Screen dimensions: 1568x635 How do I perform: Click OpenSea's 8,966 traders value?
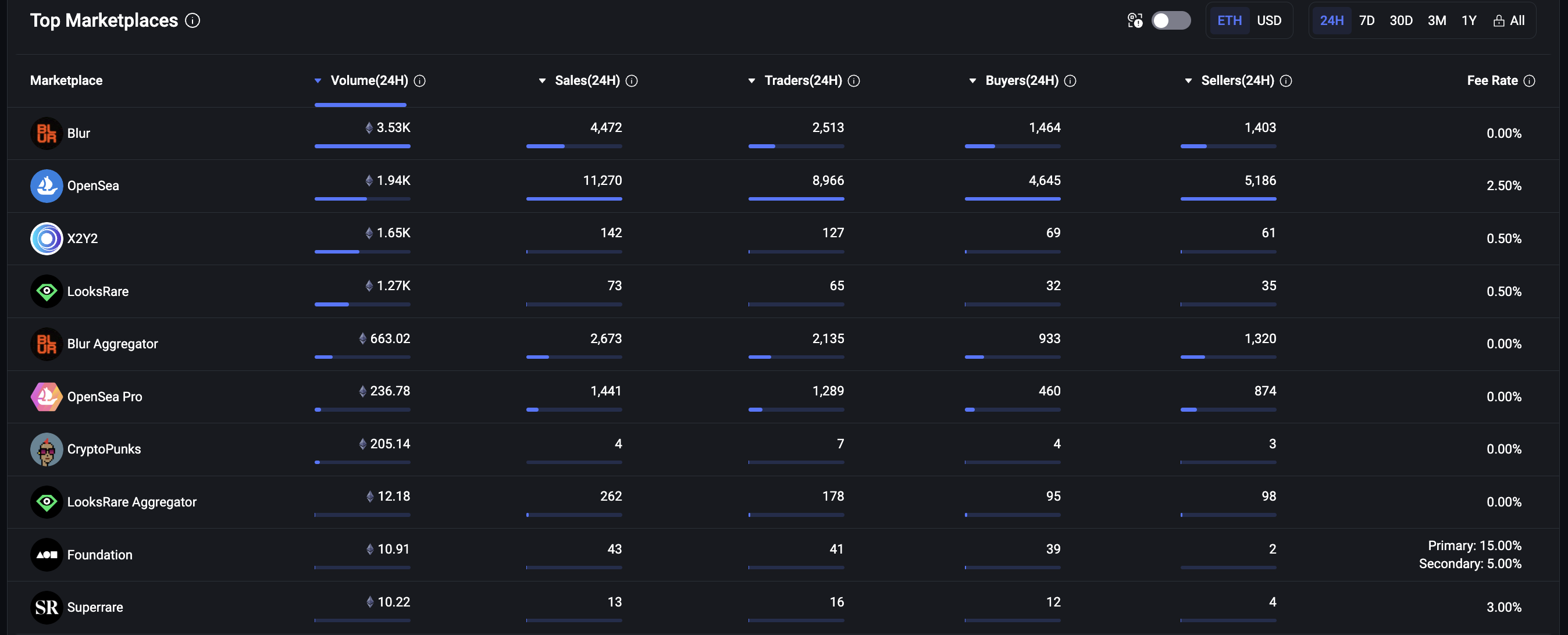828,180
